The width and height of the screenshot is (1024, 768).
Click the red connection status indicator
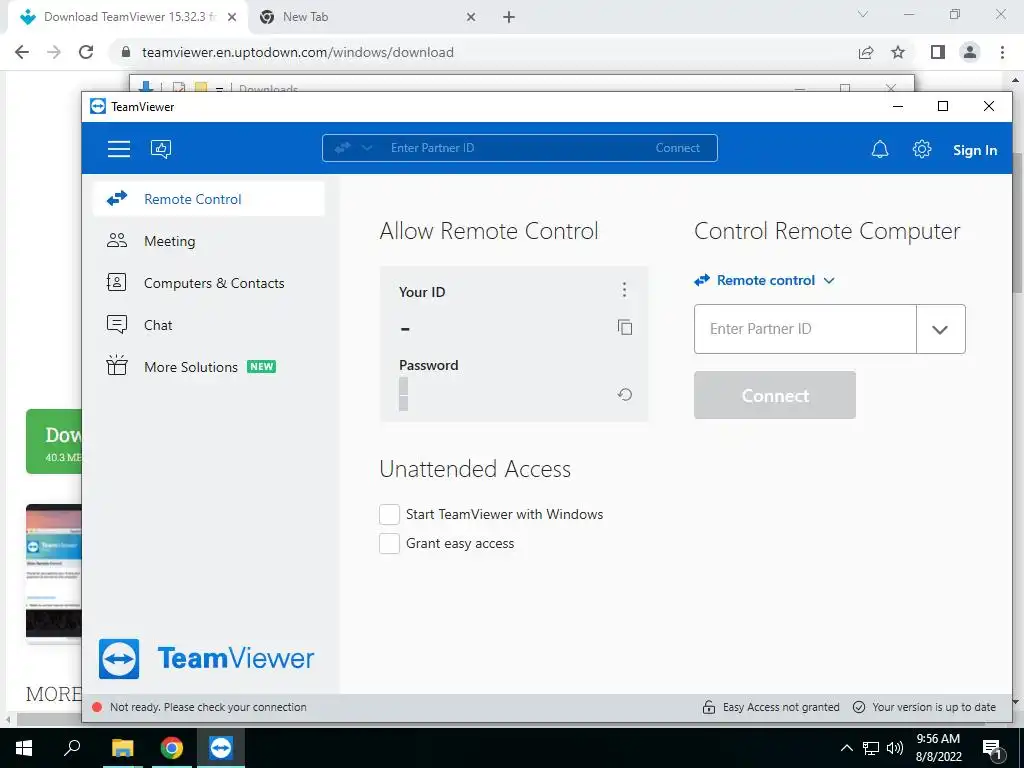(97, 707)
